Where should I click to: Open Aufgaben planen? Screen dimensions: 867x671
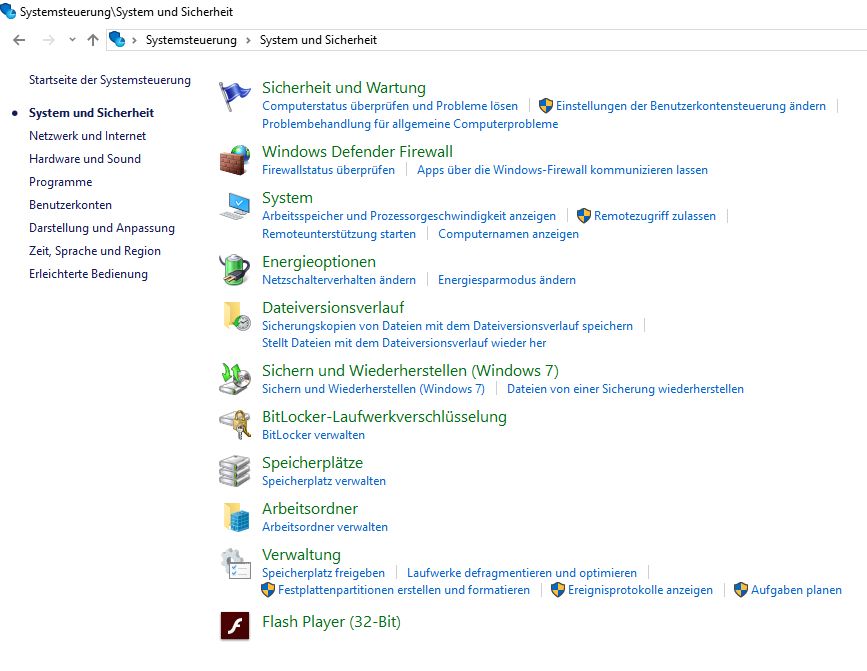coord(796,590)
